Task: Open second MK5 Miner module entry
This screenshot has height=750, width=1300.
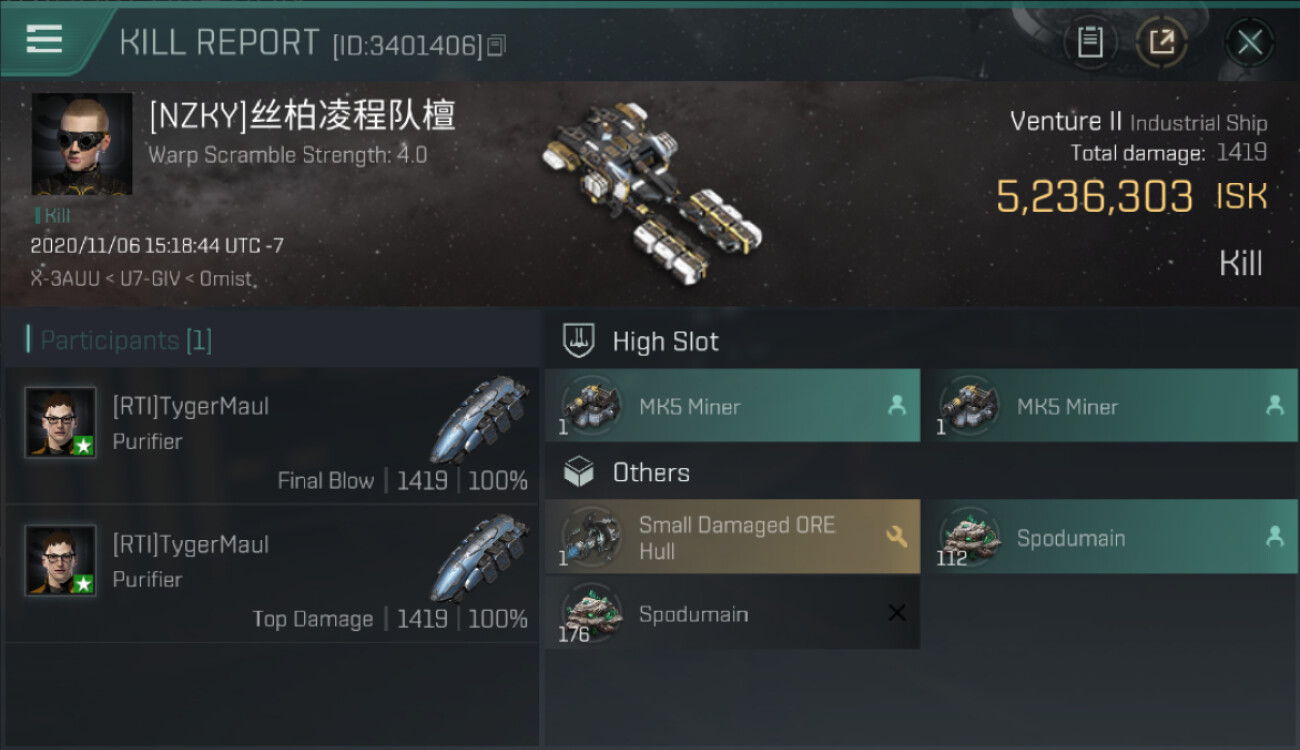Action: click(1110, 406)
